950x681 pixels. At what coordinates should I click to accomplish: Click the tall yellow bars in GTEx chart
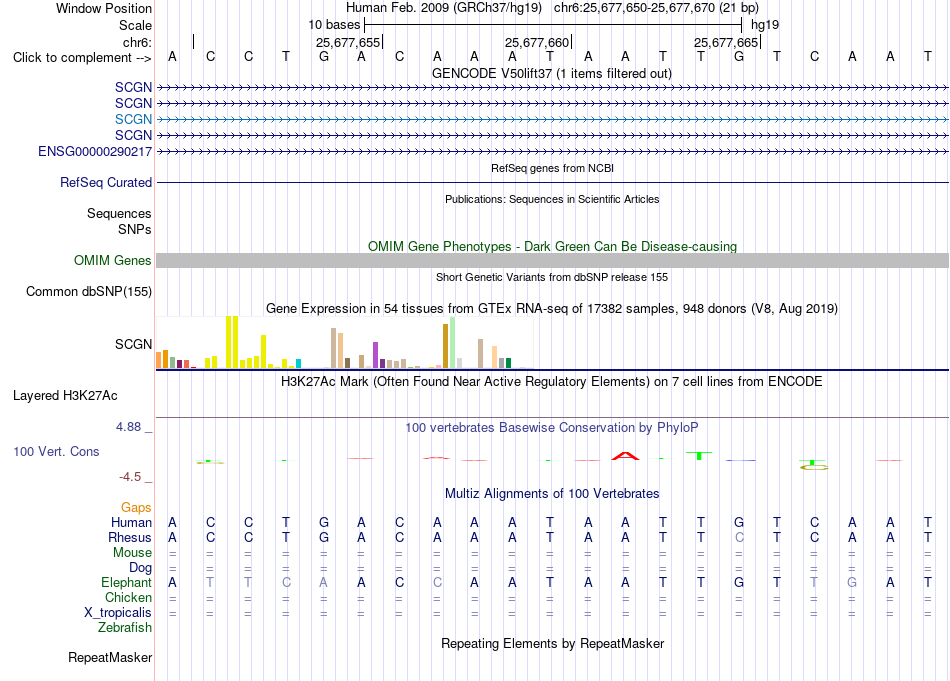[x=232, y=342]
